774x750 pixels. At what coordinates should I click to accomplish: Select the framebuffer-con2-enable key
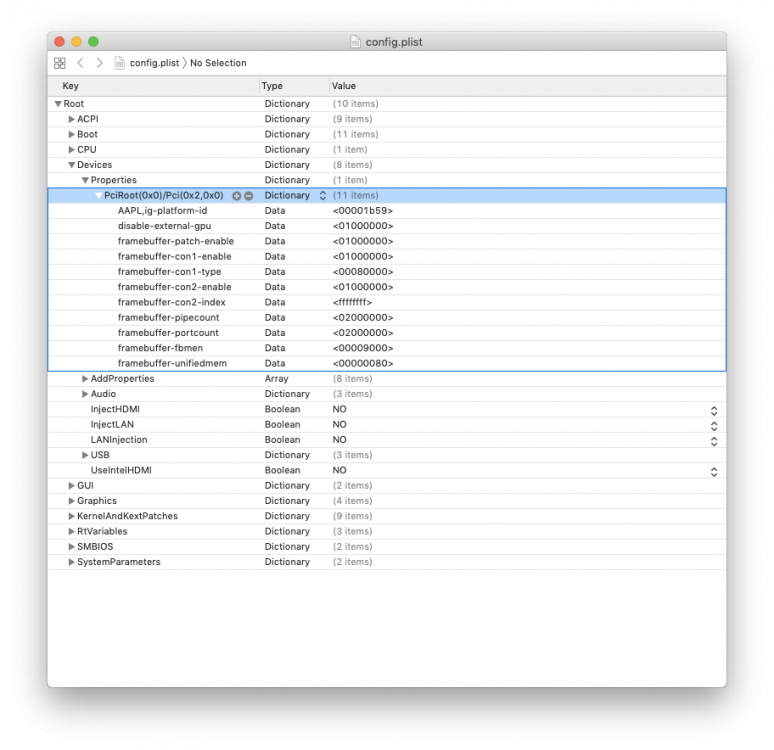coord(174,287)
